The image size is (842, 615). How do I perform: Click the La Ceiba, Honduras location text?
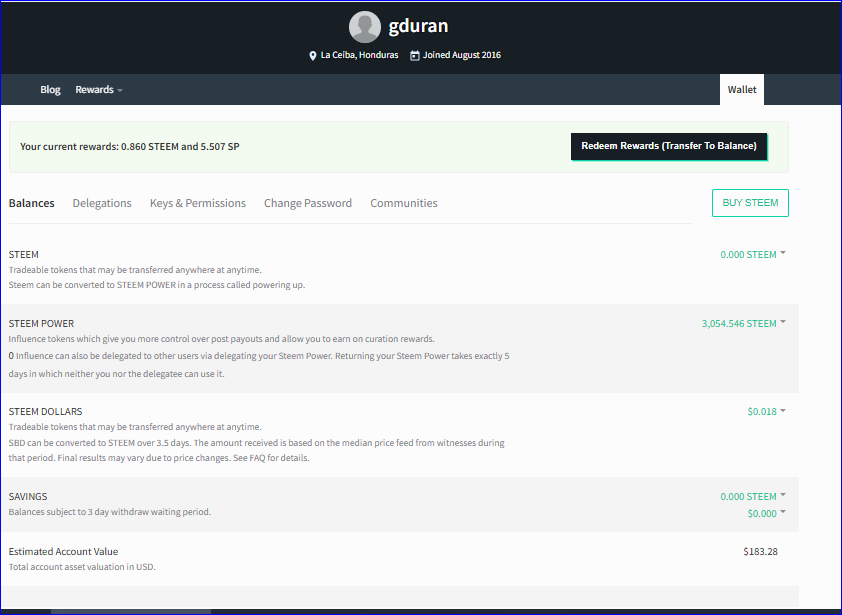point(359,55)
